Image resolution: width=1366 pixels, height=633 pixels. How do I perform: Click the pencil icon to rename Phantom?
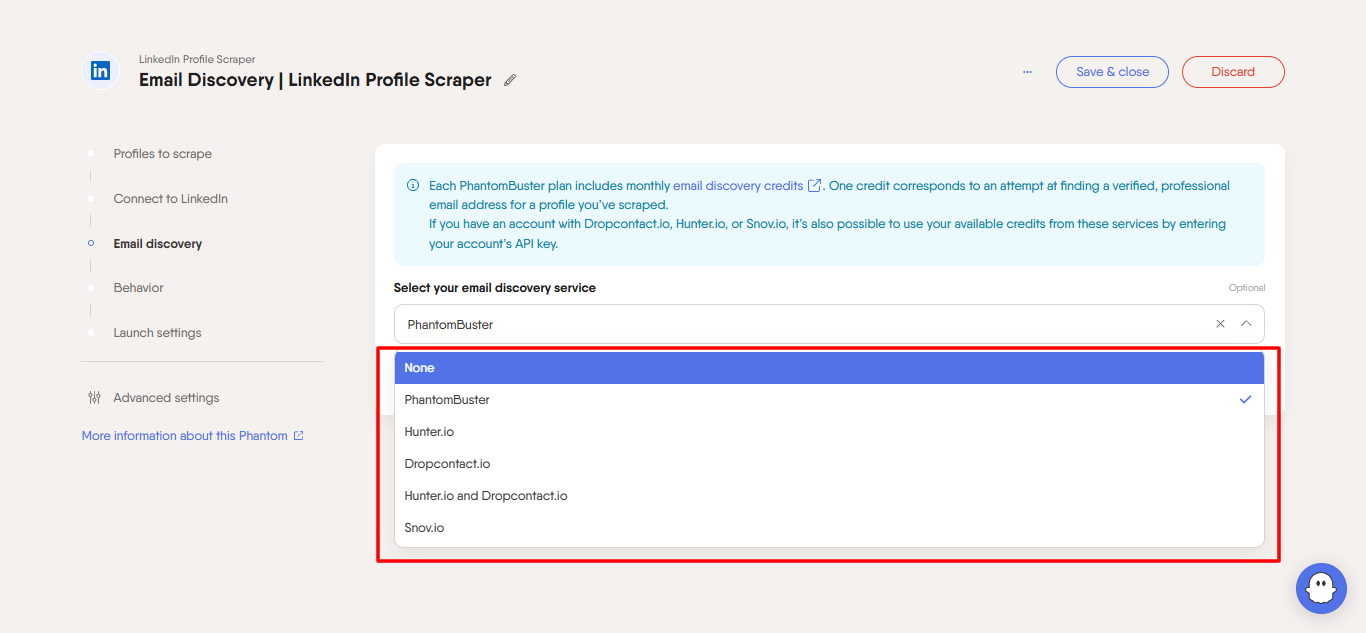click(x=510, y=81)
